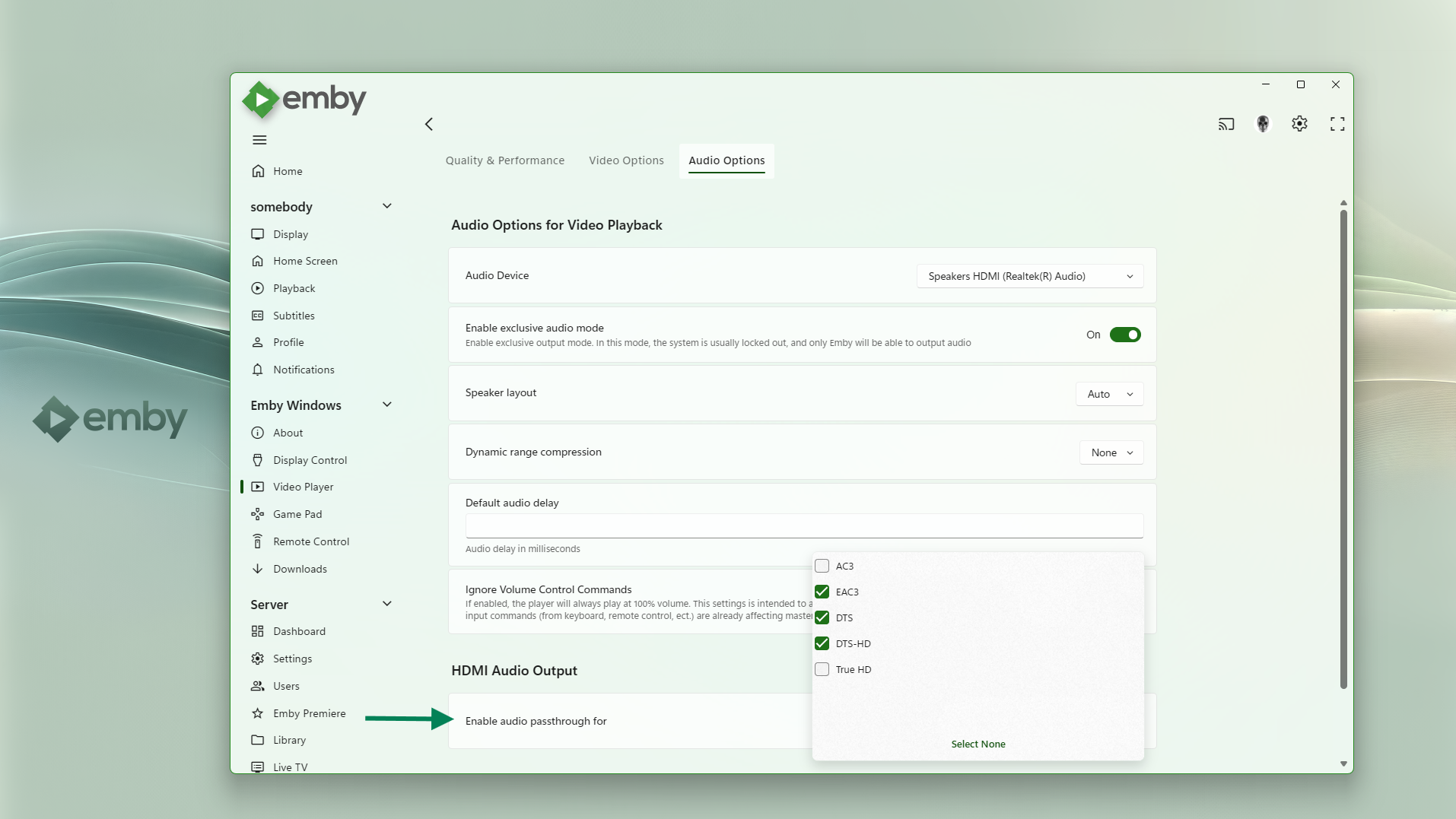The height and width of the screenshot is (819, 1456).
Task: Open the hamburger navigation menu
Action: 259,140
